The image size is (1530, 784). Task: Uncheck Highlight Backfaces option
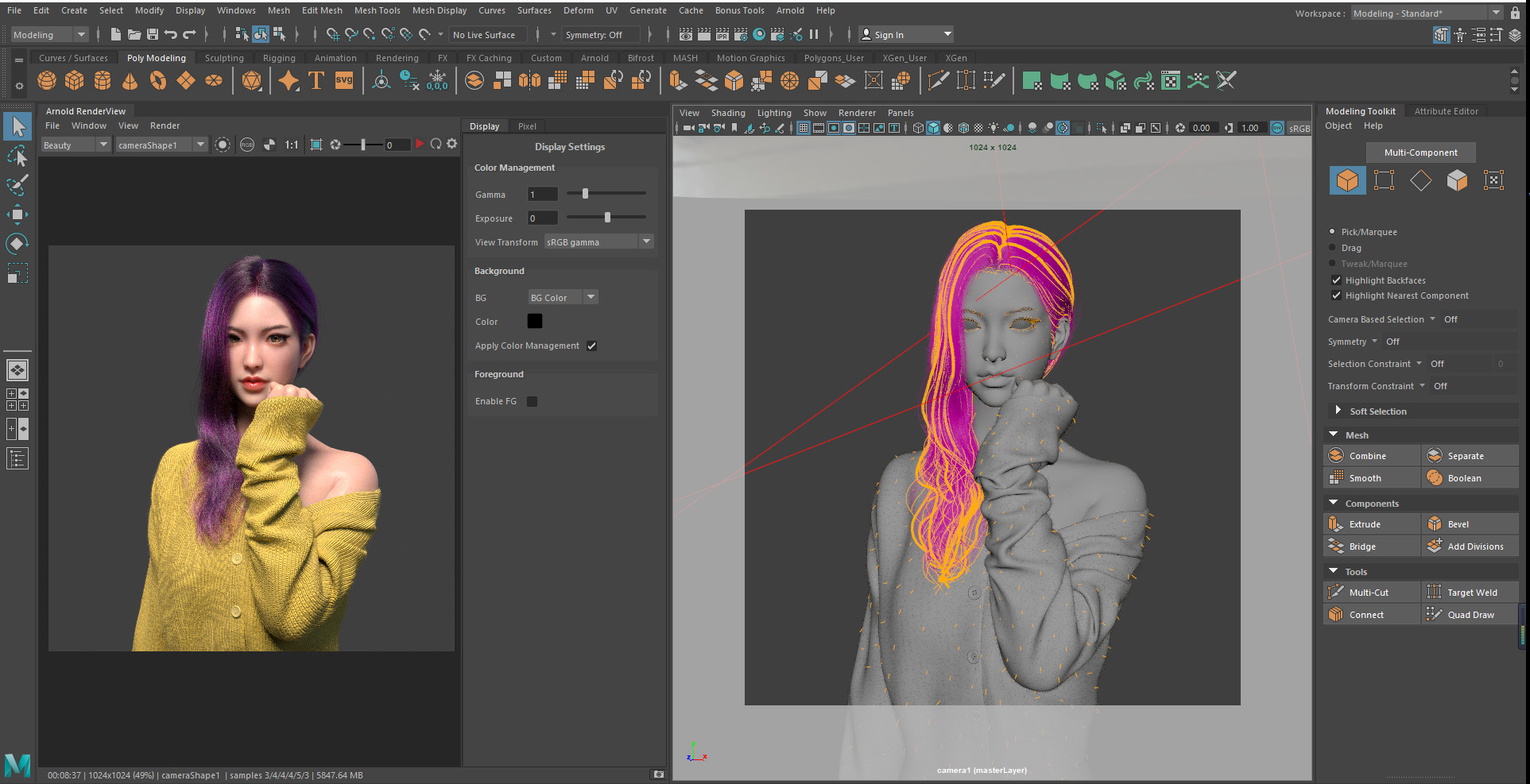click(1336, 280)
